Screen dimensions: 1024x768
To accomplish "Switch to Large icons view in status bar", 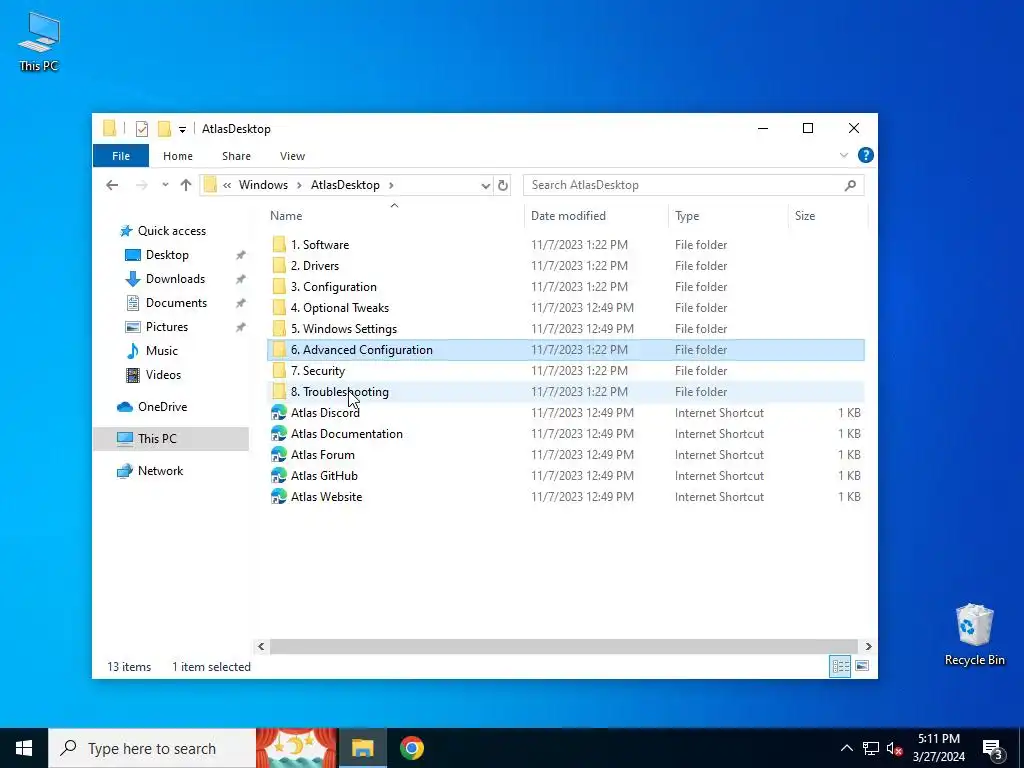I will [862, 666].
